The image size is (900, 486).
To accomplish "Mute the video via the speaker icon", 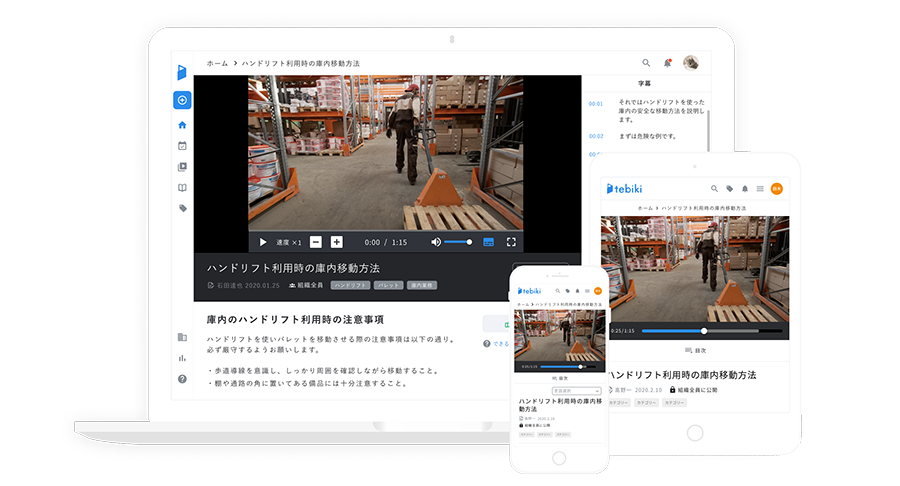I will click(x=436, y=242).
